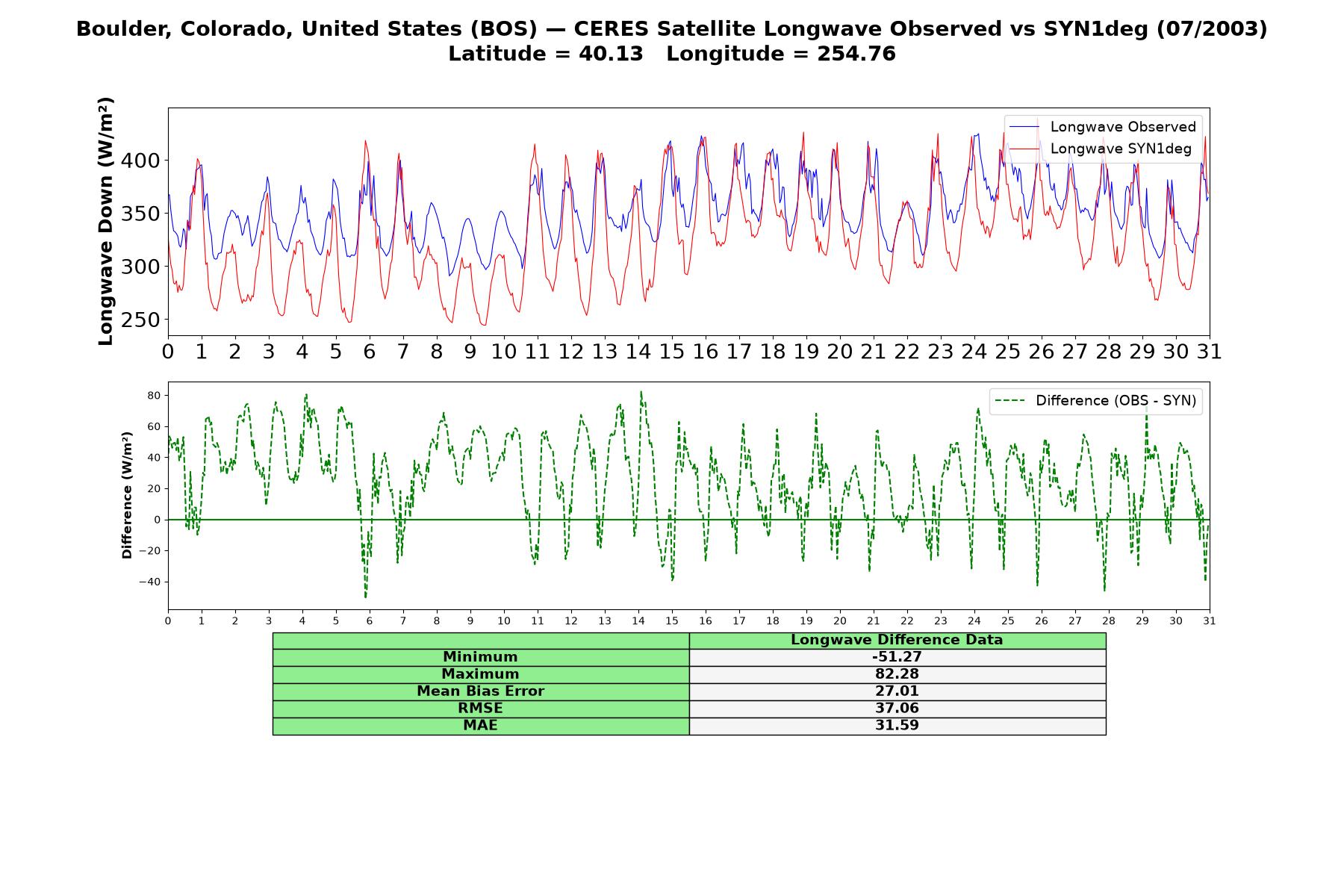Click day 15 tick on upper chart
Screen dimensions: 1344x896
pos(672,352)
